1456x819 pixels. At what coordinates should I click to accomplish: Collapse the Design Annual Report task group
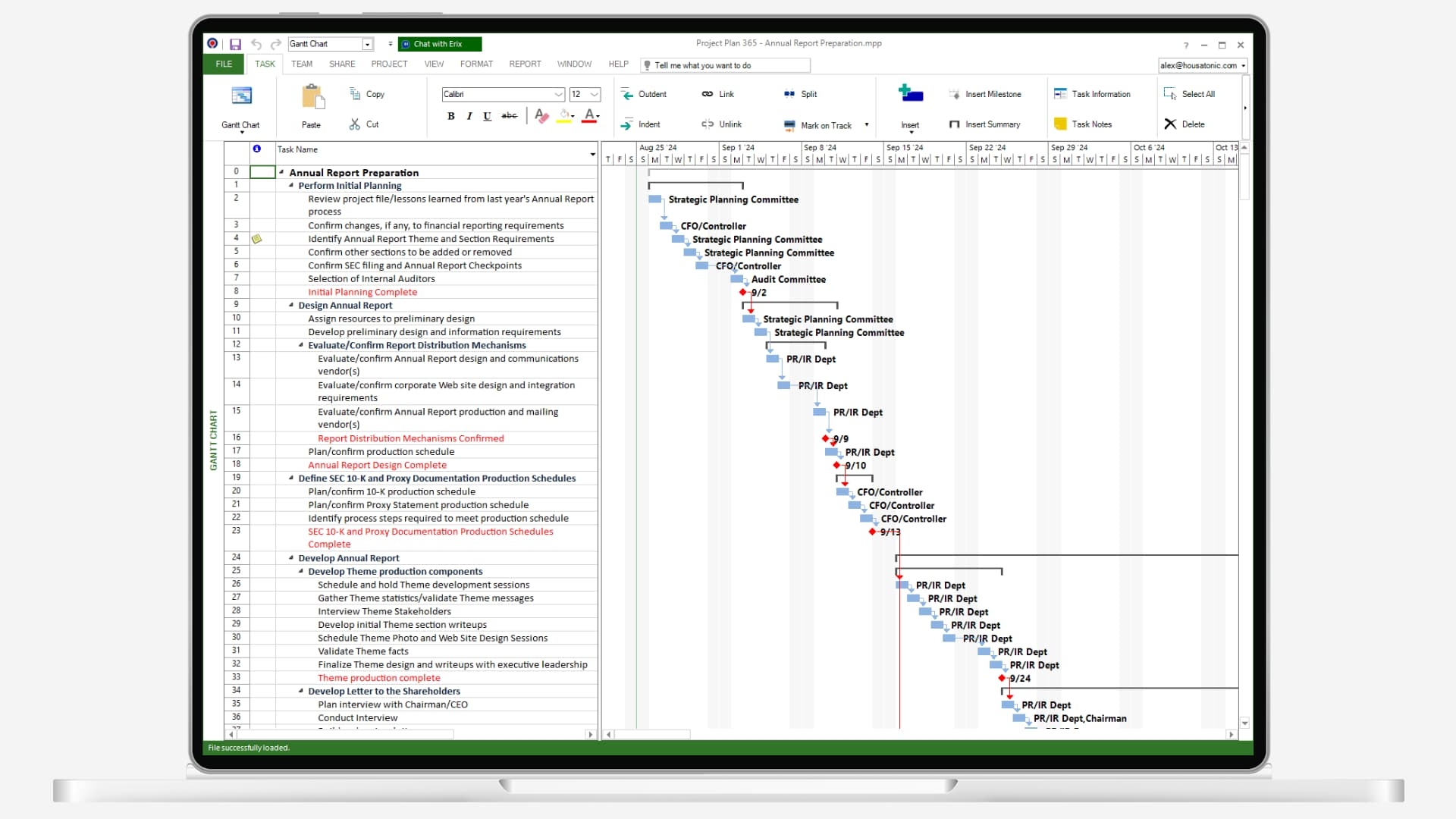[x=292, y=305]
